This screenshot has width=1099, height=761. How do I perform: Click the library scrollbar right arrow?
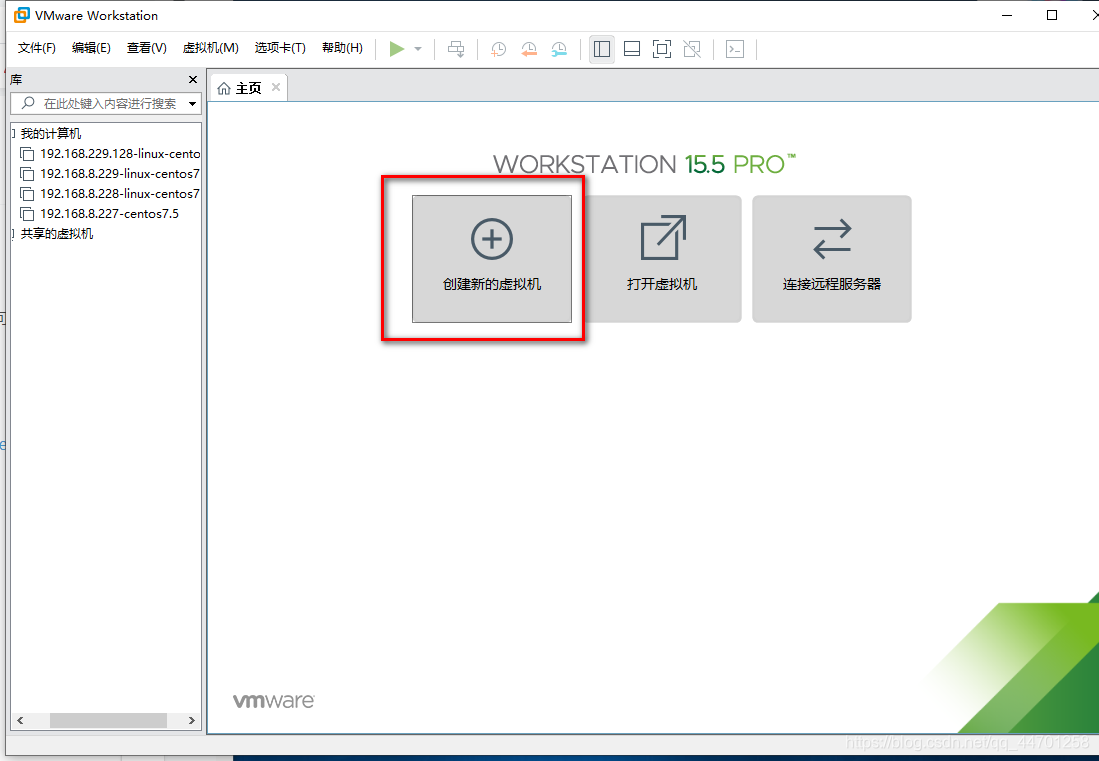[192, 720]
